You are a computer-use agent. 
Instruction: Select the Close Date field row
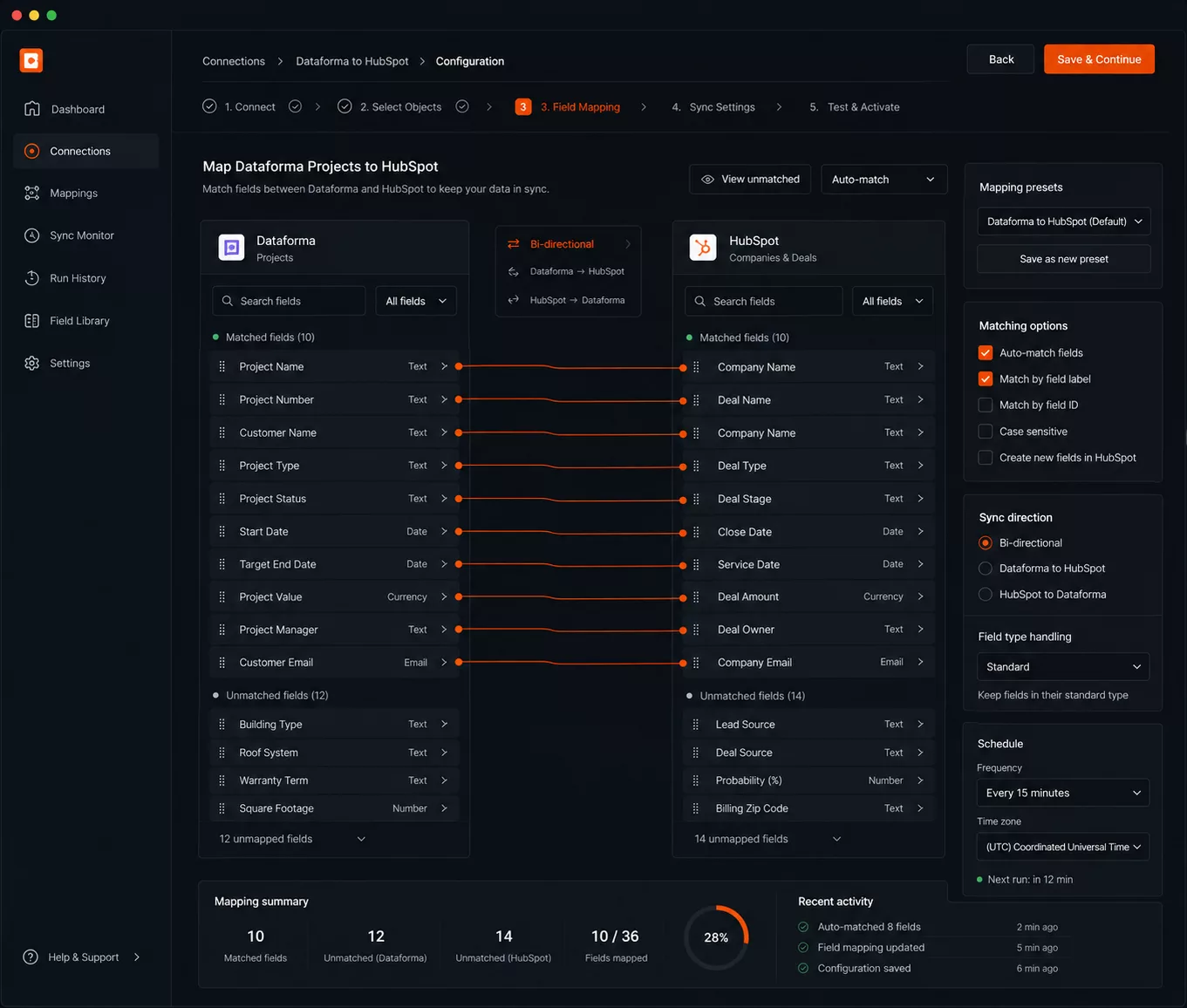click(x=808, y=532)
